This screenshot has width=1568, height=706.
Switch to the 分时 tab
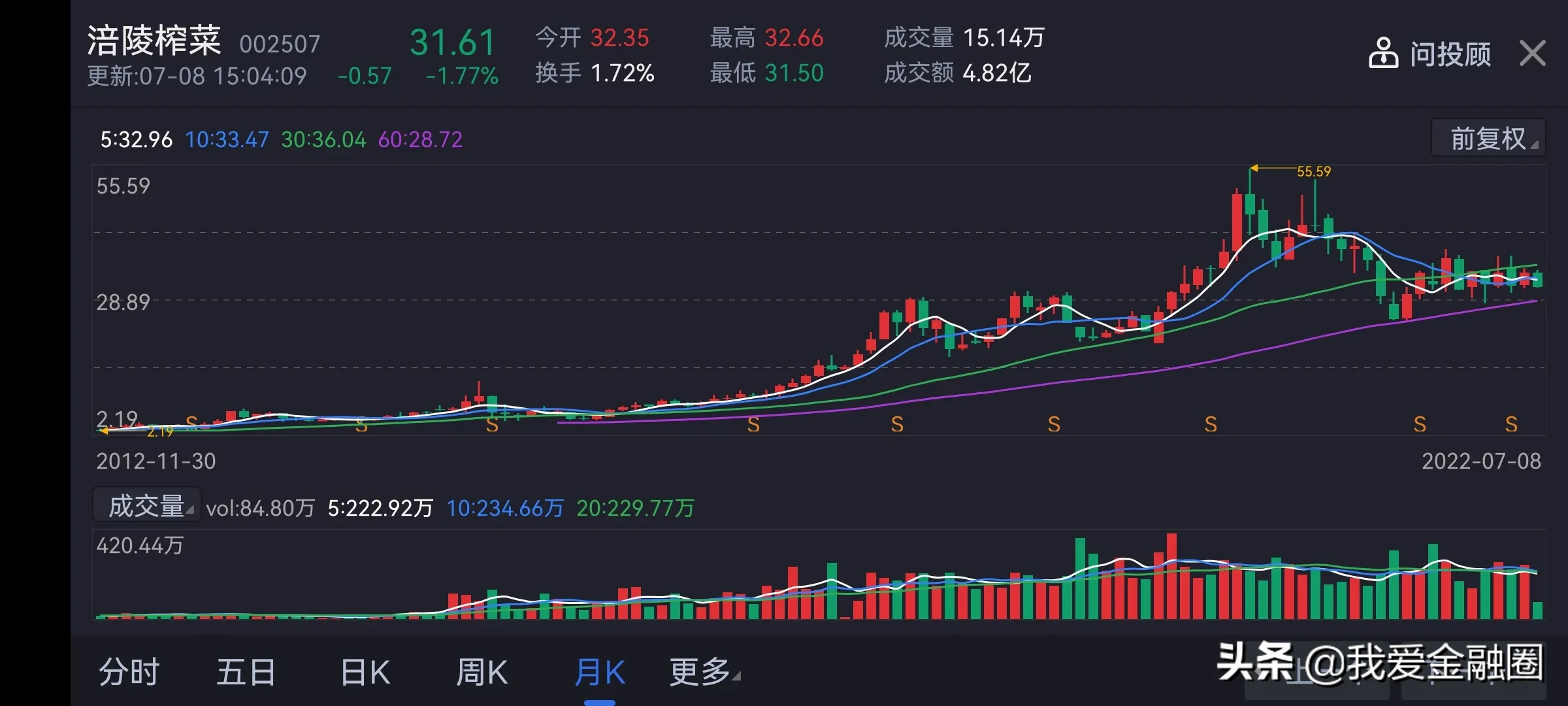[x=129, y=671]
